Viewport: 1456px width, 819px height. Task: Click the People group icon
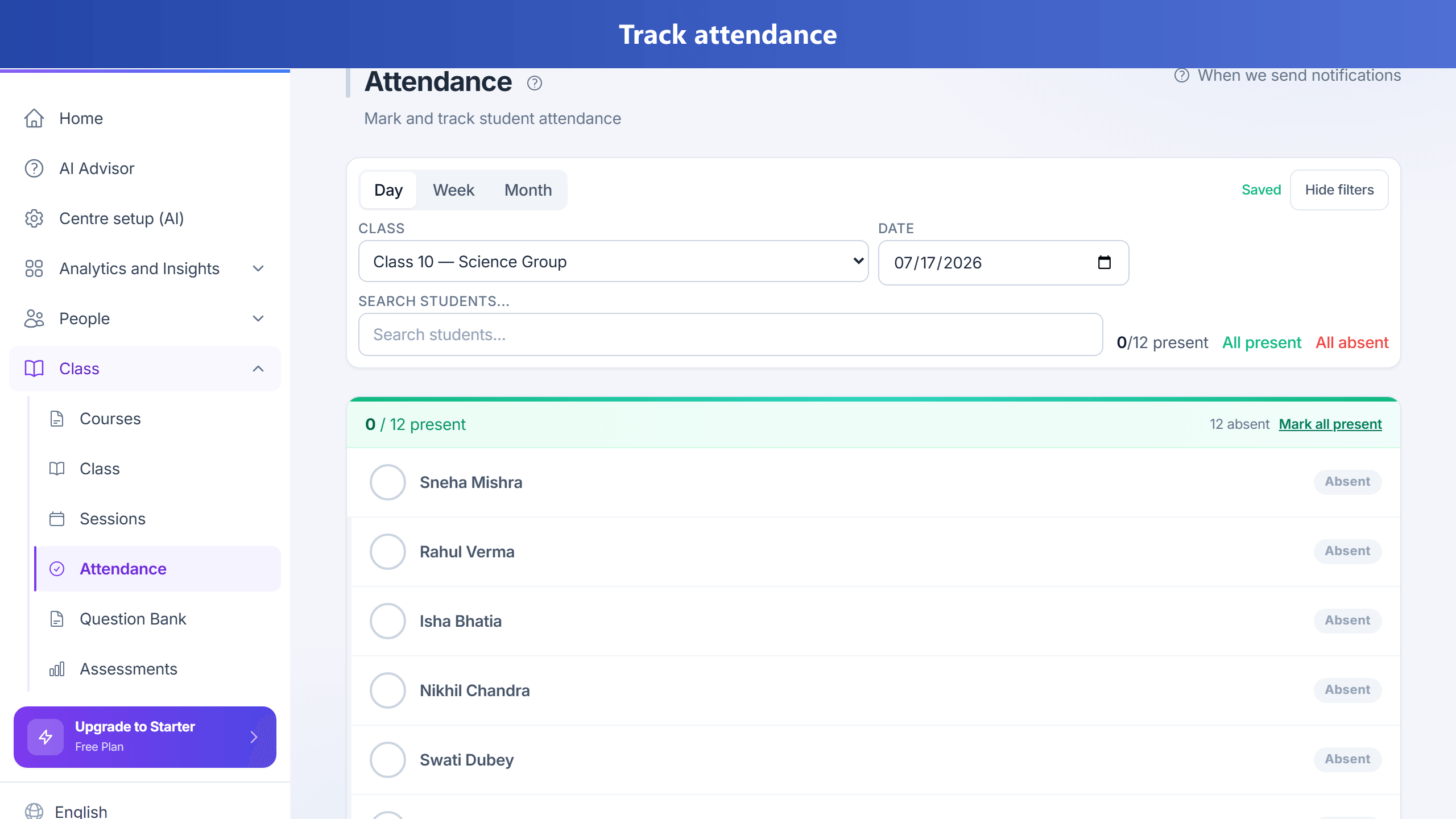(x=34, y=318)
